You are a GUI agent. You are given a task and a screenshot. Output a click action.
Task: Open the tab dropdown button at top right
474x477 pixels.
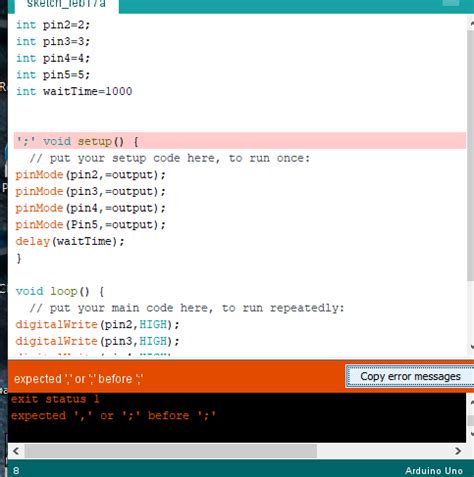pos(451,3)
